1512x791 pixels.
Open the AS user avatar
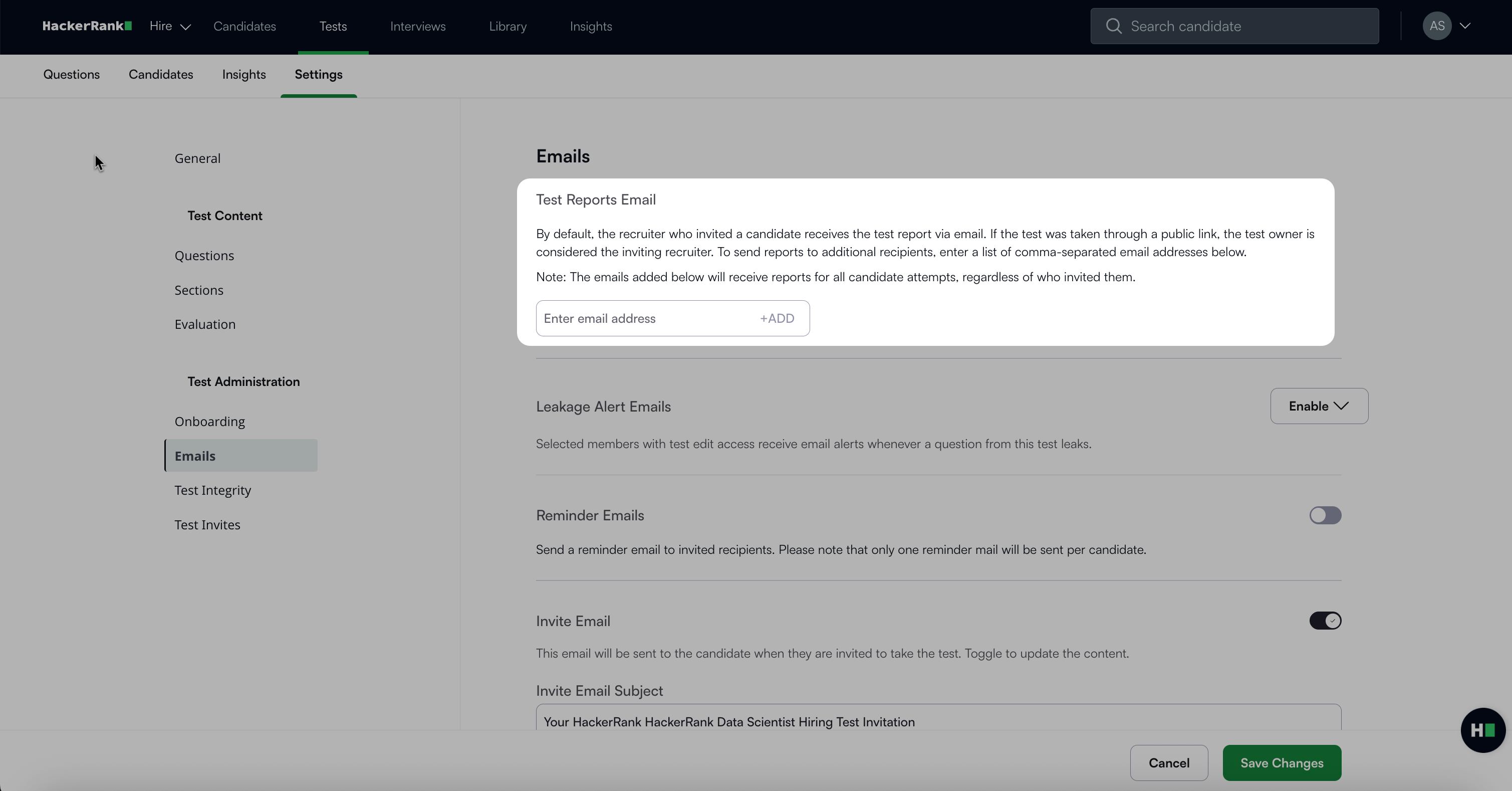[1436, 26]
